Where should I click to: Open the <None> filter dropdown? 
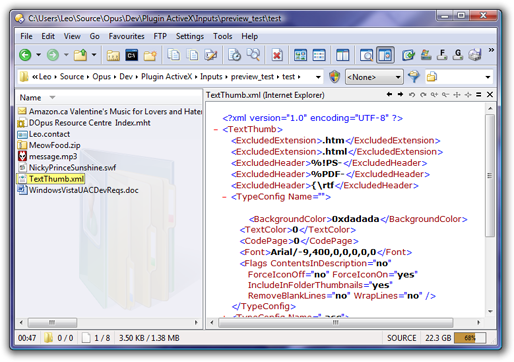click(x=374, y=77)
